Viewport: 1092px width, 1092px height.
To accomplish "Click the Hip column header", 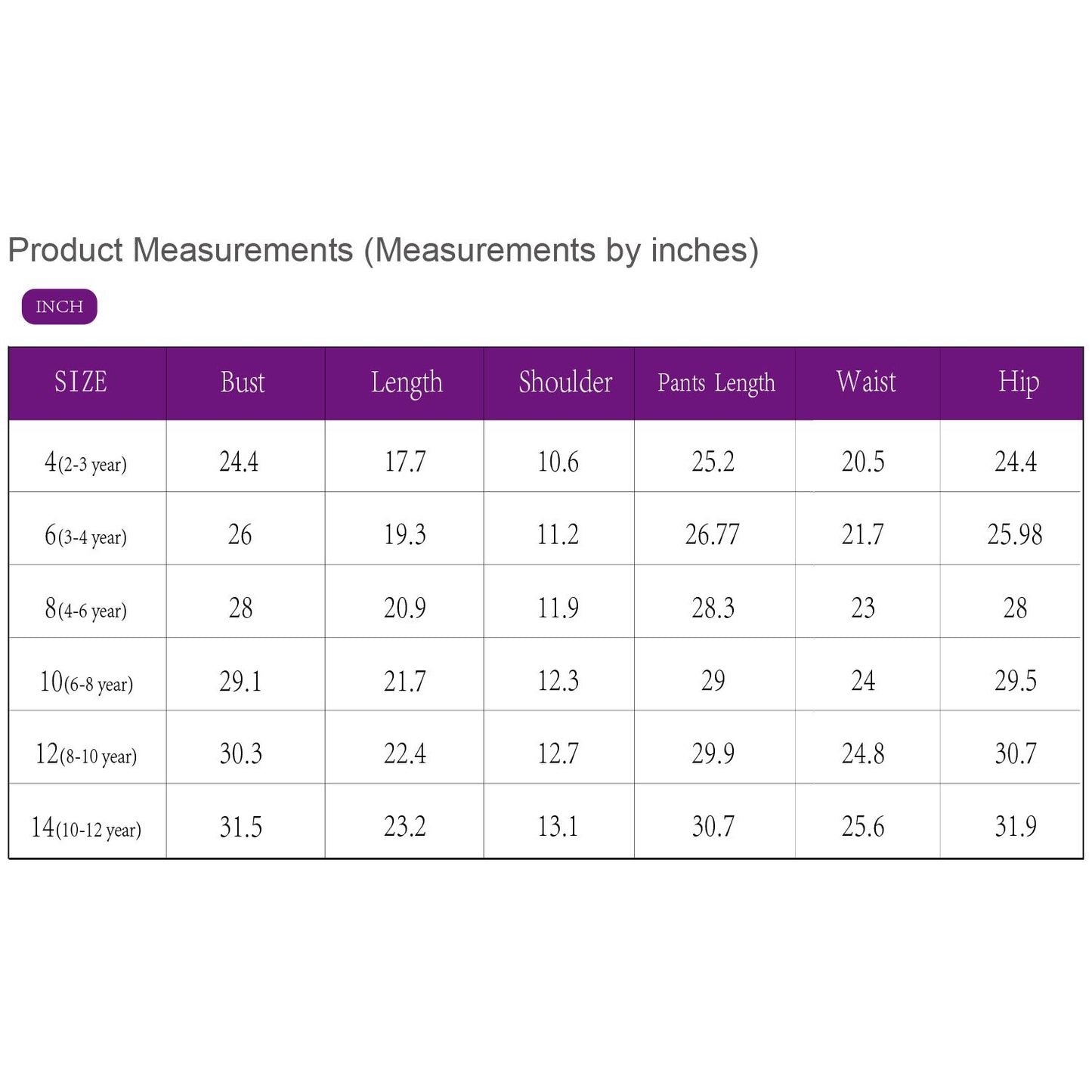I will [x=1018, y=382].
